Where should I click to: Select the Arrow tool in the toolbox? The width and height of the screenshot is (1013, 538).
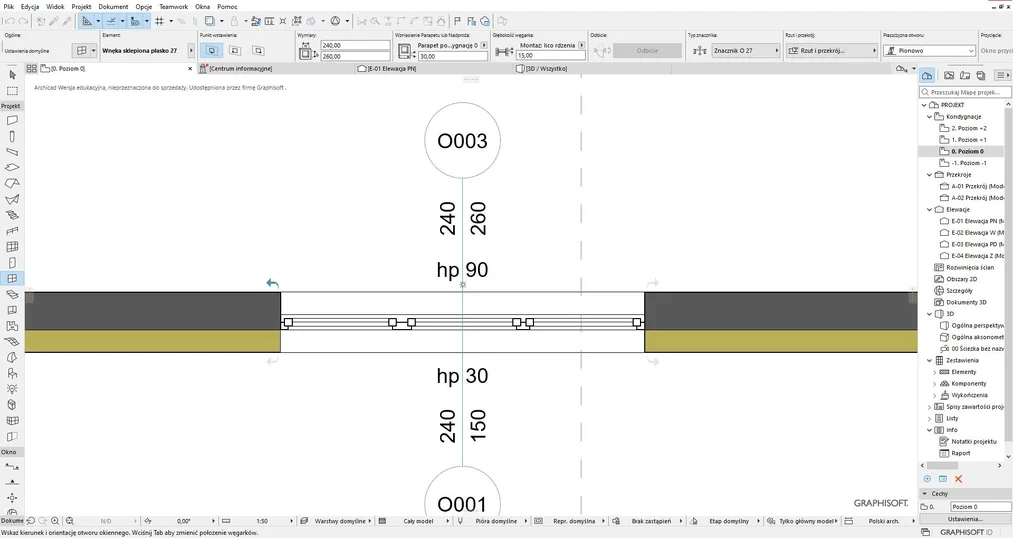(x=12, y=75)
